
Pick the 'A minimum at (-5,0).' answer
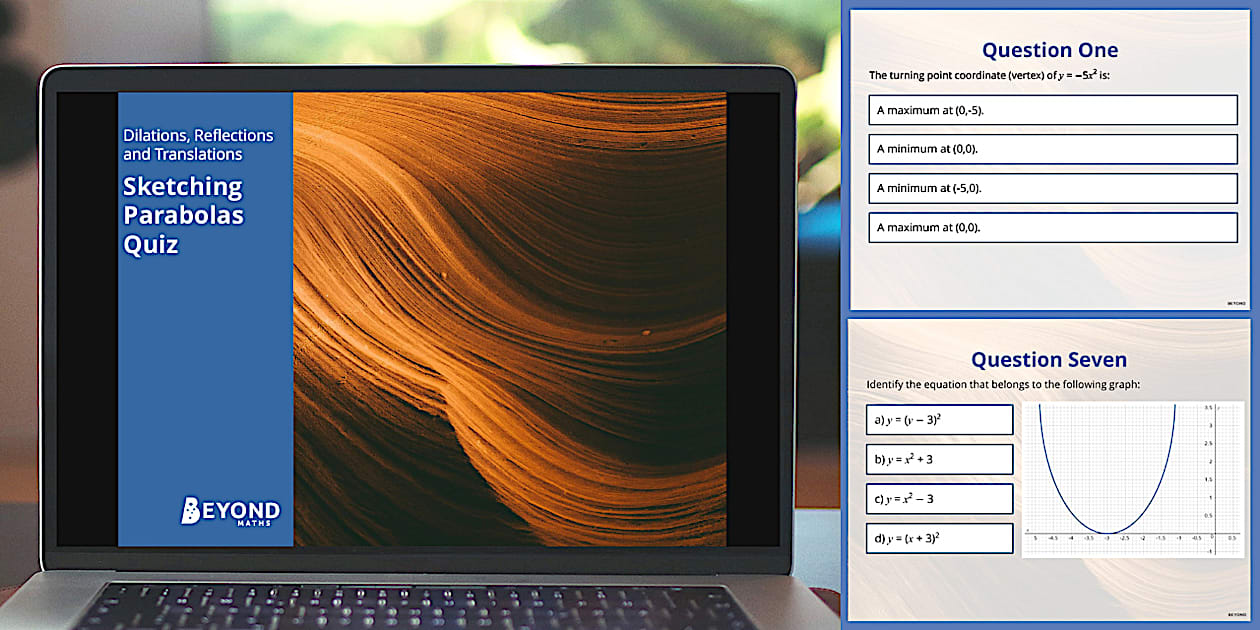[x=1052, y=188]
